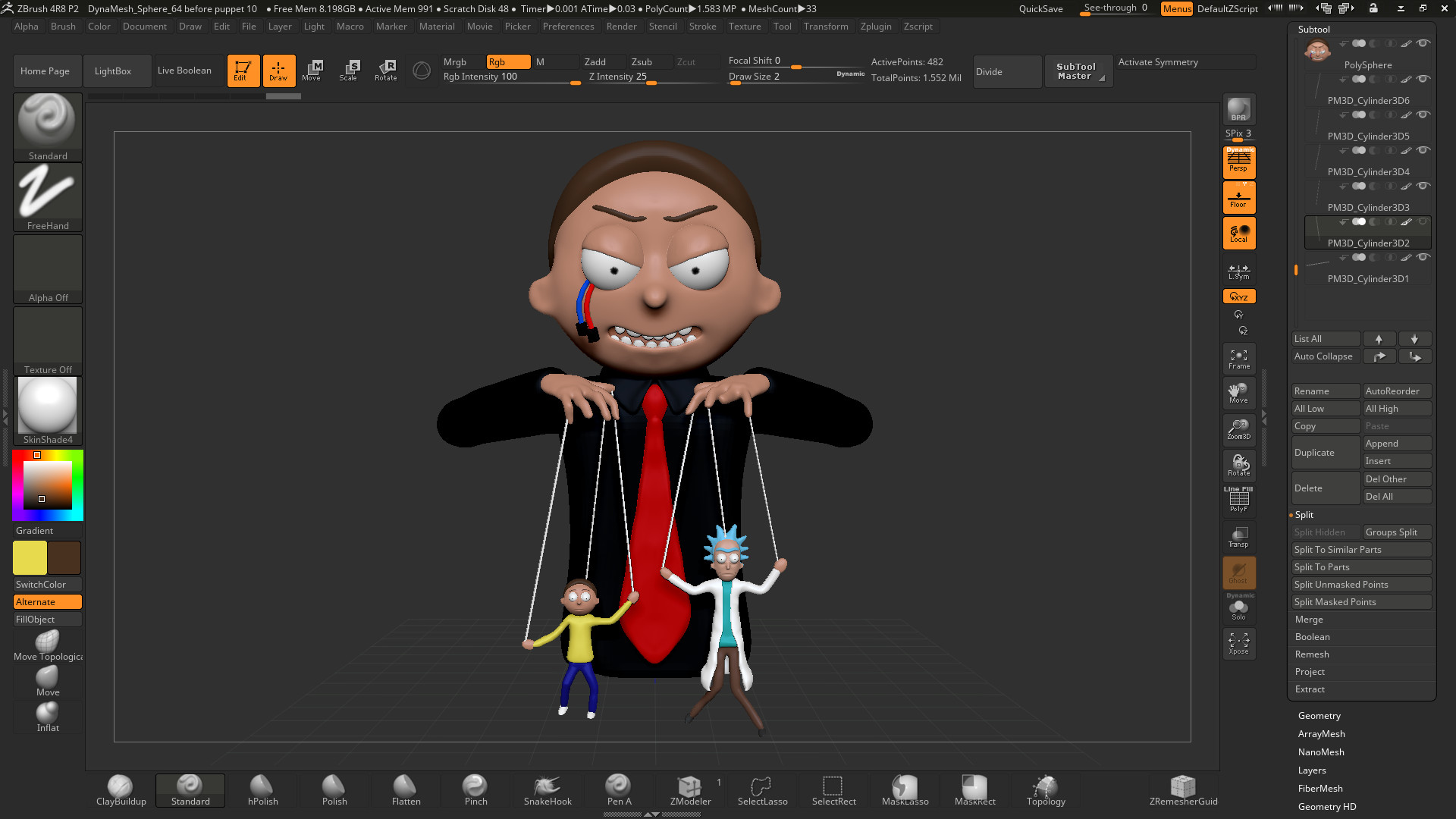Select the Pinch brush
The height and width of the screenshot is (819, 1456).
click(475, 790)
